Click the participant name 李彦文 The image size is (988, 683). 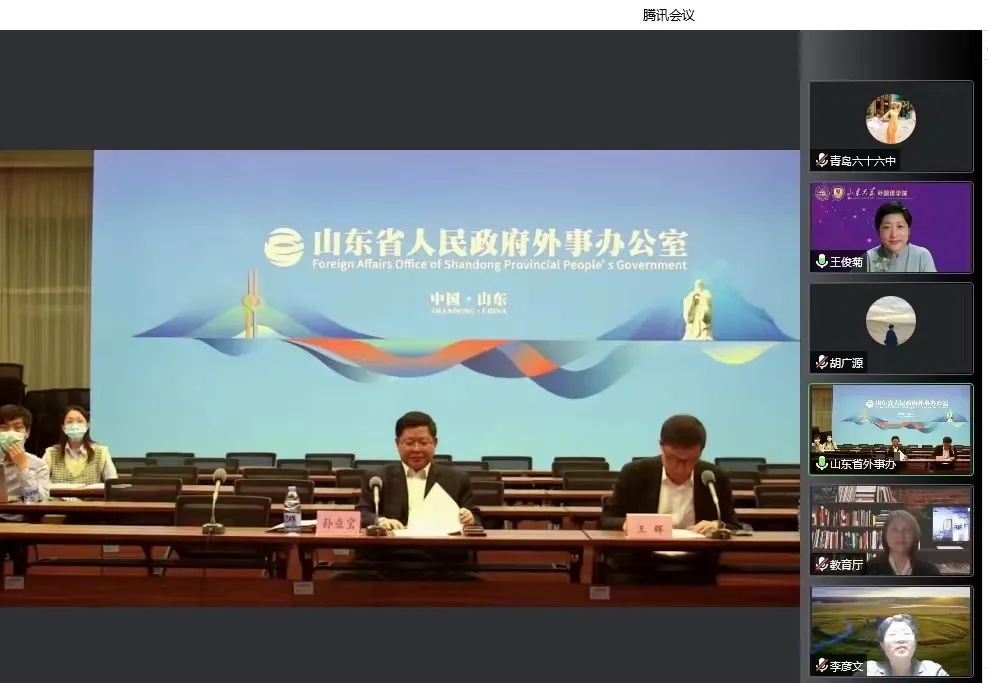[846, 665]
